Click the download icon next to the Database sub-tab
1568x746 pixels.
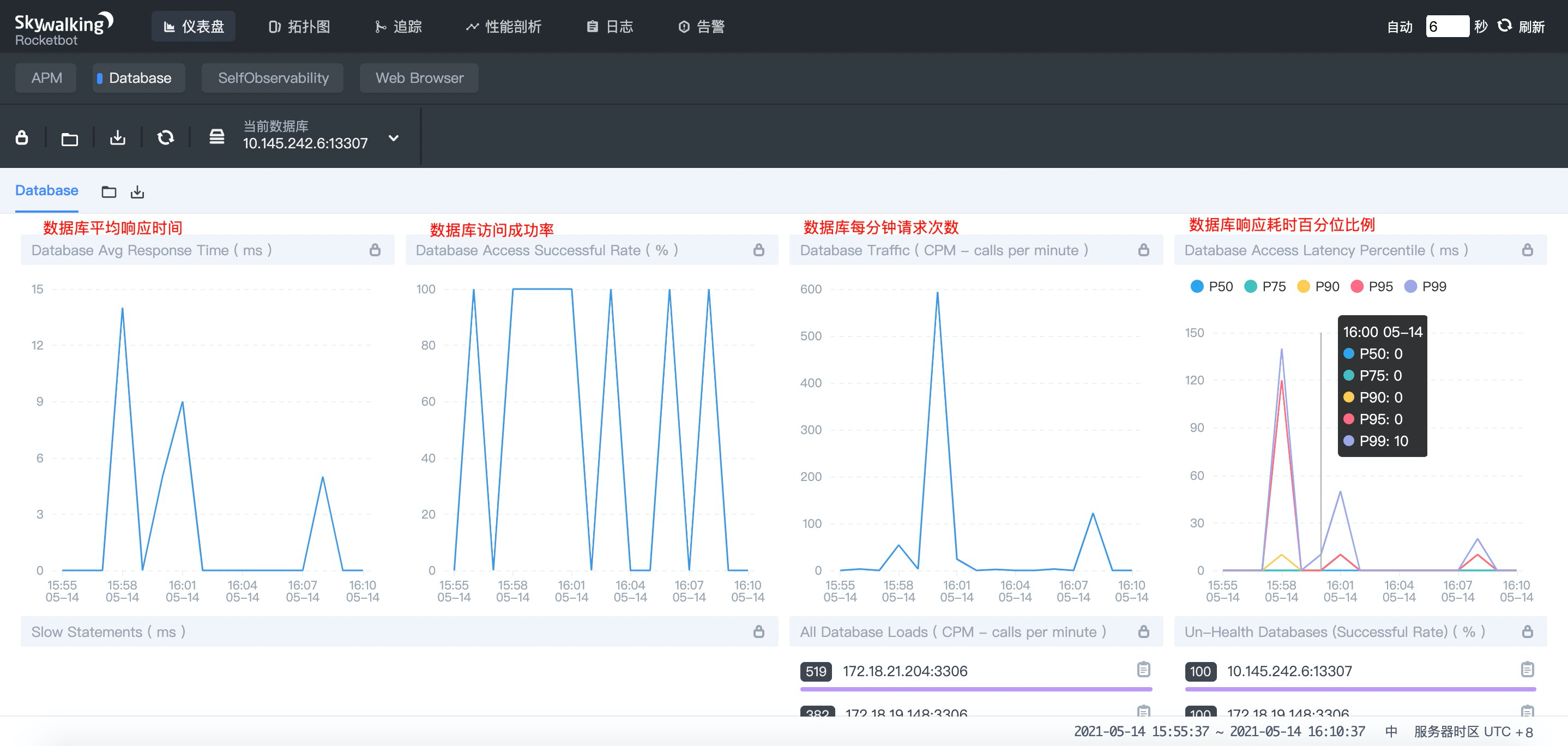pos(137,191)
